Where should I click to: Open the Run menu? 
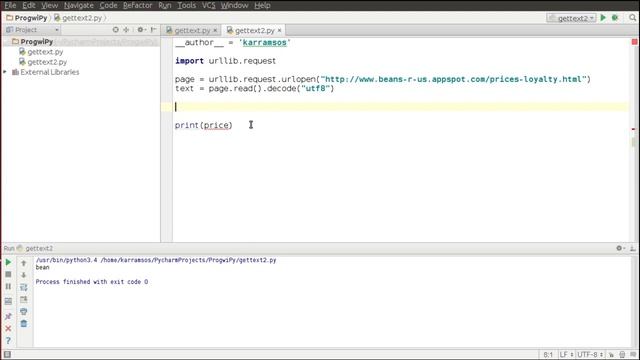click(x=164, y=5)
